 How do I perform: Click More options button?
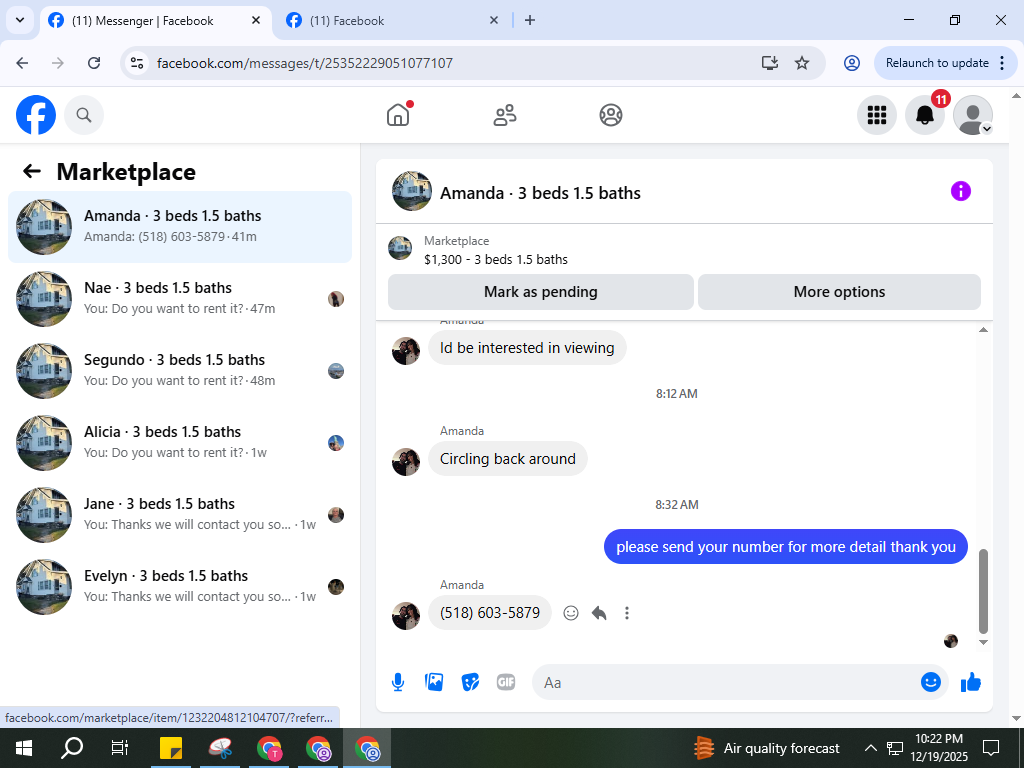839,292
